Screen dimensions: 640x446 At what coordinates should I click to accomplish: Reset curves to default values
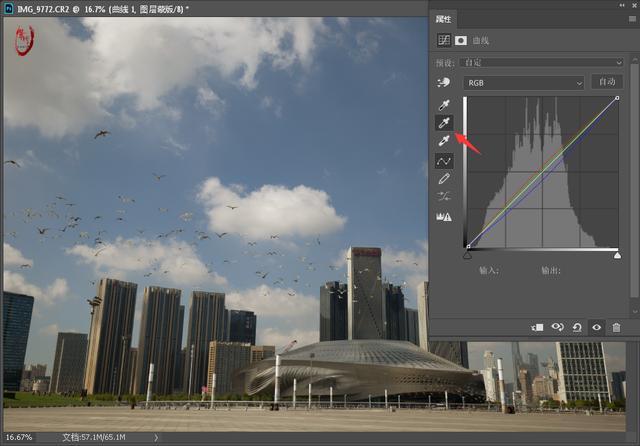tap(577, 327)
